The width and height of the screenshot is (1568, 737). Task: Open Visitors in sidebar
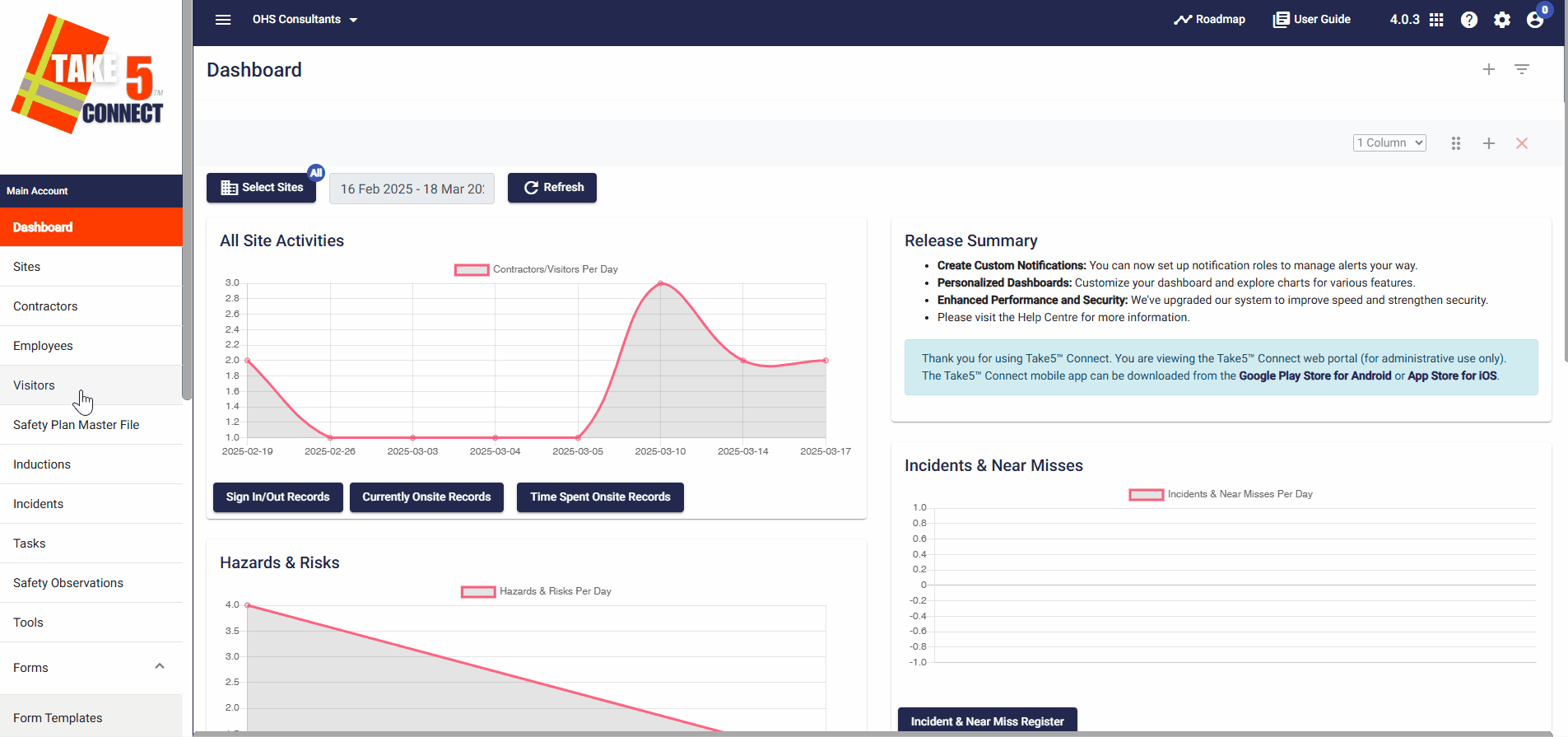click(91, 385)
